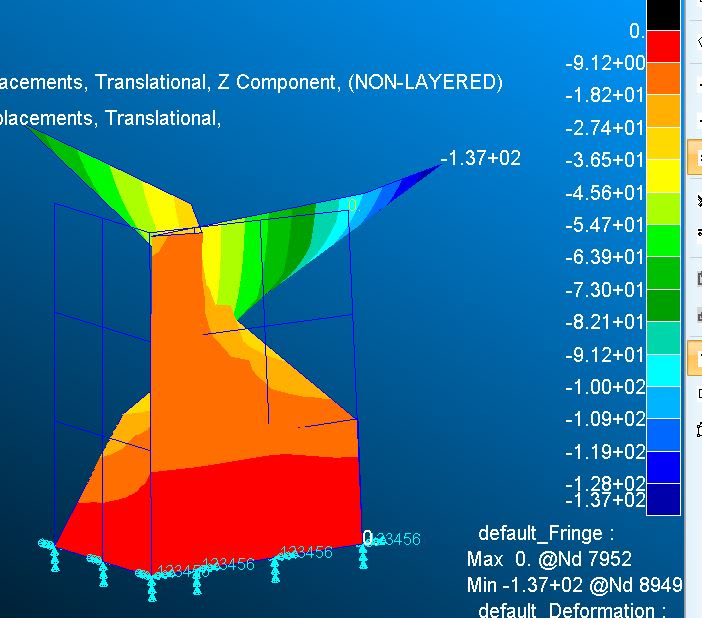Click the navy swatch beside -1.28+02 and -1.37+02
The width and height of the screenshot is (702, 618).
click(663, 499)
